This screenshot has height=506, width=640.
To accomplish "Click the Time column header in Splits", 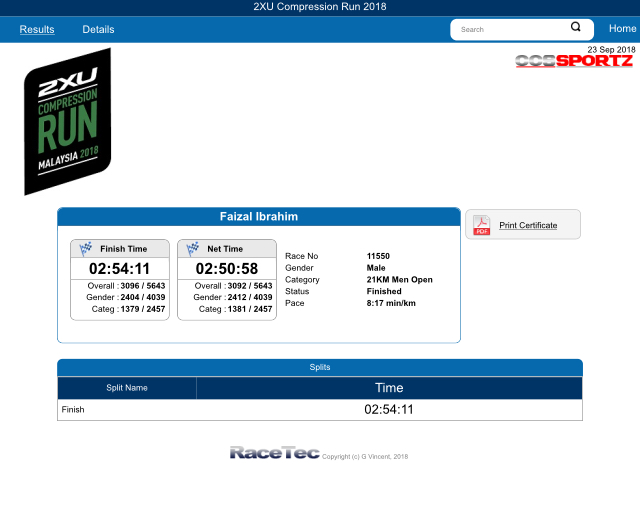I will tap(389, 388).
